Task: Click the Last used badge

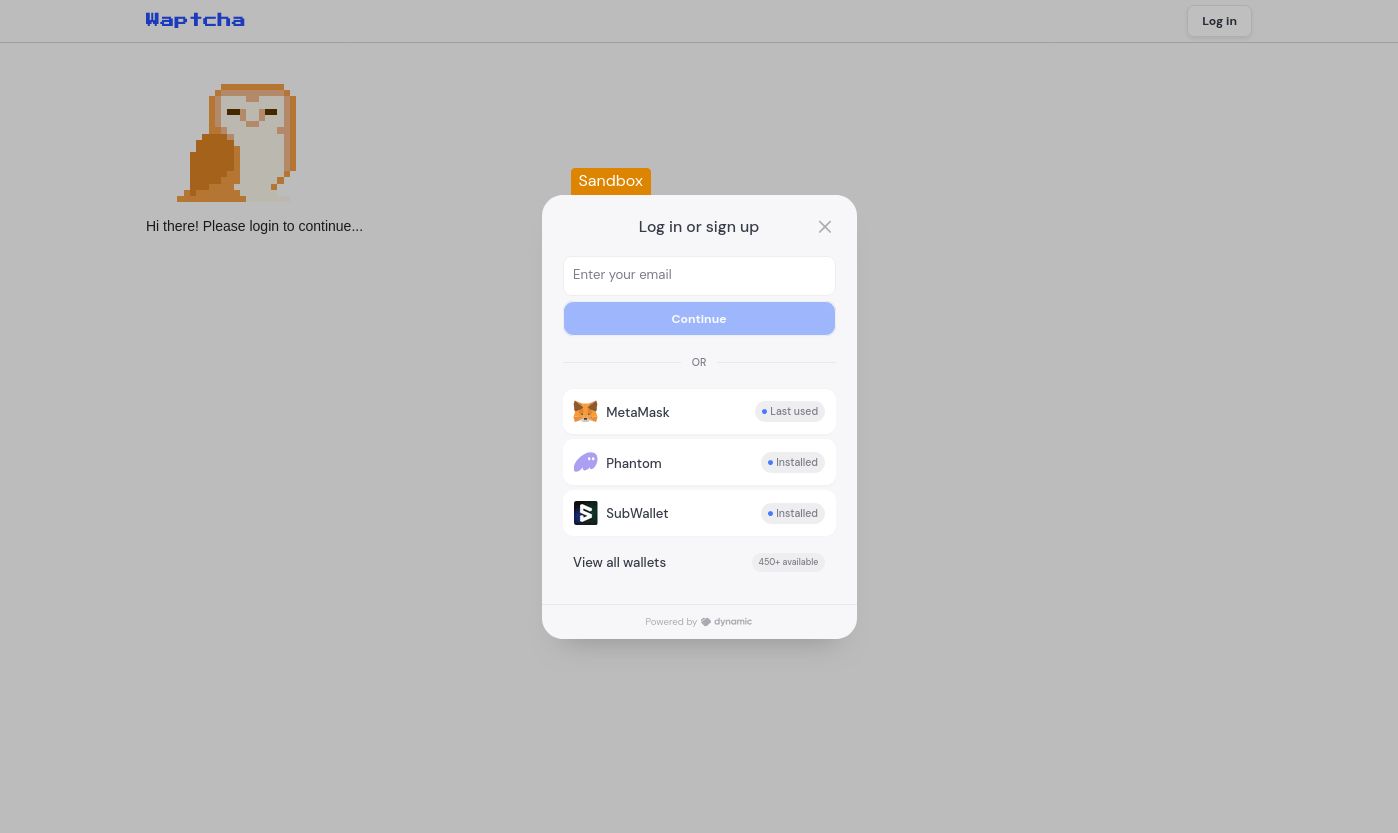Action: 790,412
